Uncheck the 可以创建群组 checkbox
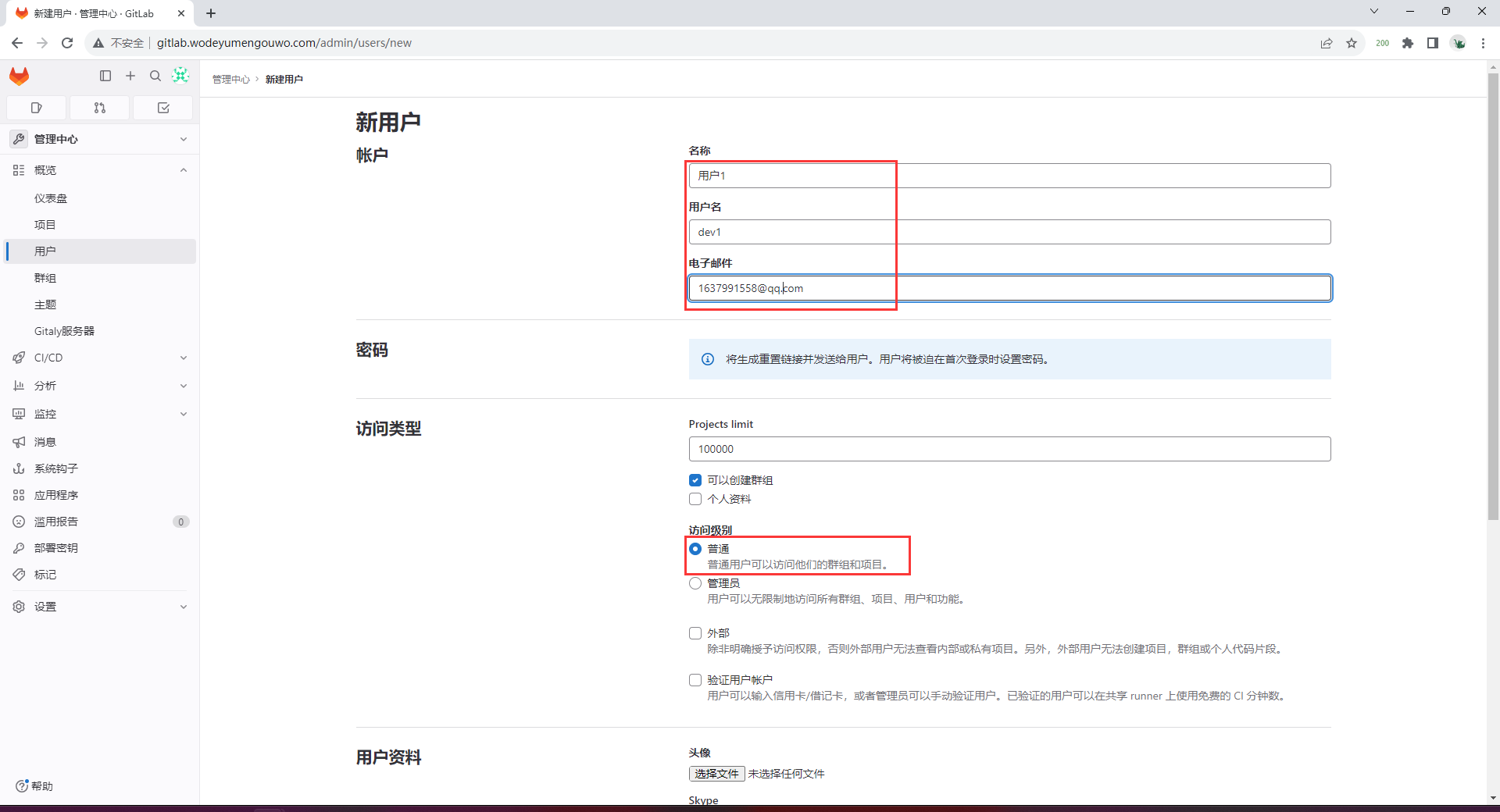Screen dimensions: 1500x812 click(695, 480)
